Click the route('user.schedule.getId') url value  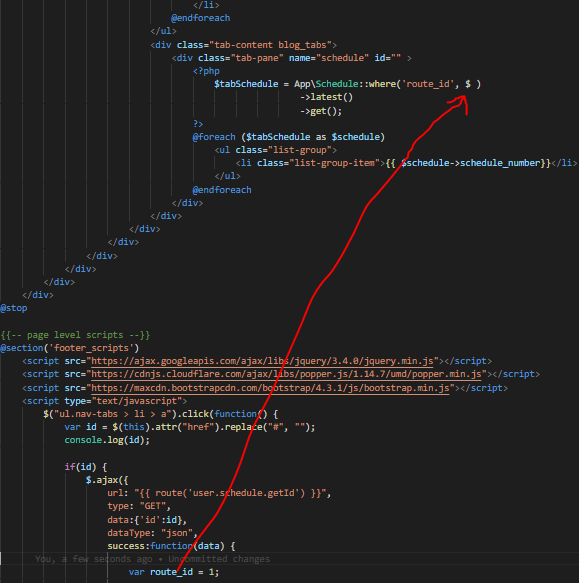point(230,493)
